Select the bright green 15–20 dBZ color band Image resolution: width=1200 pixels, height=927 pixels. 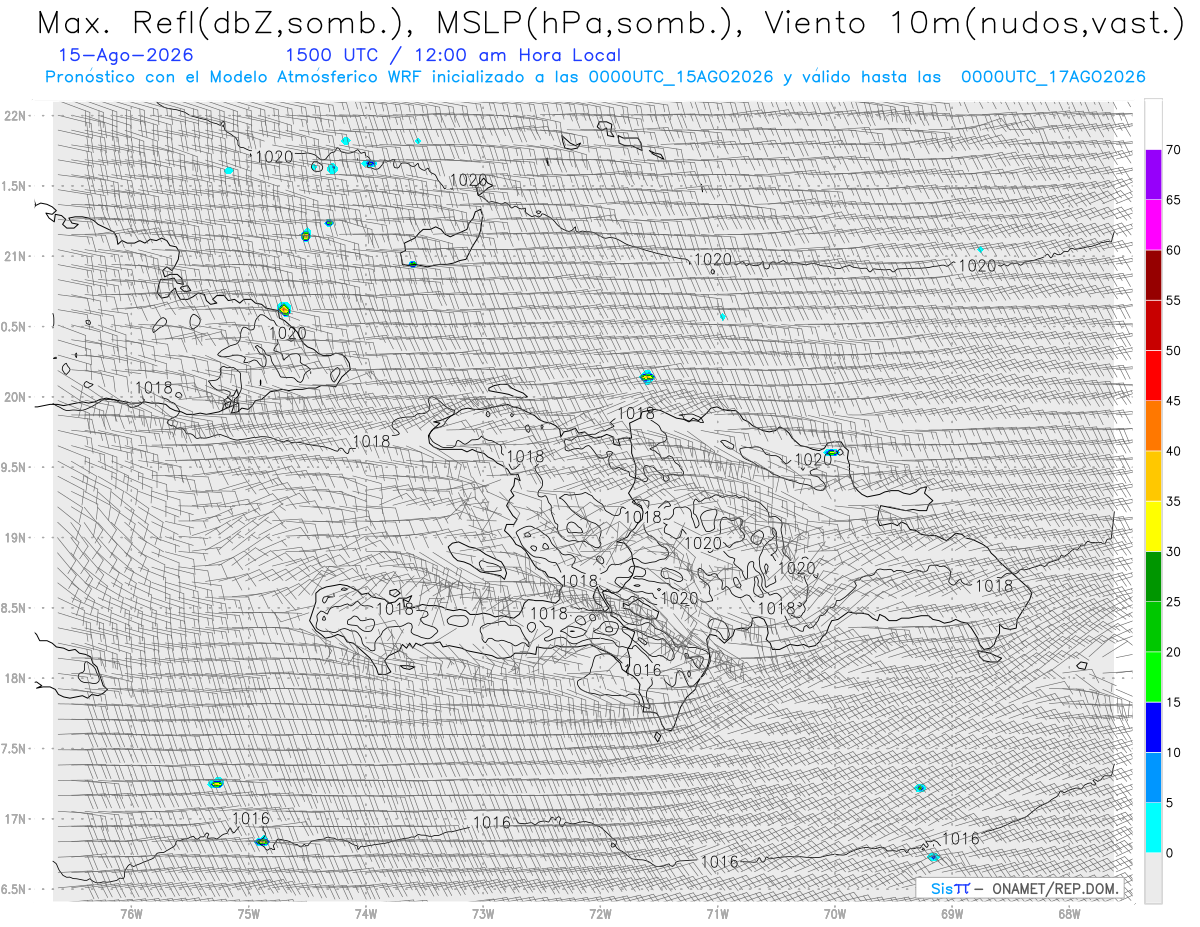1153,677
